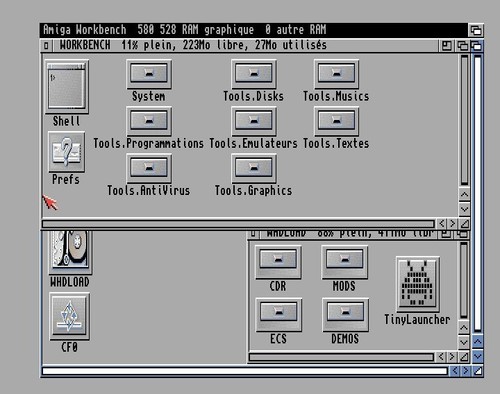Open the MODS drawer in WHDLOAD window

(x=344, y=262)
